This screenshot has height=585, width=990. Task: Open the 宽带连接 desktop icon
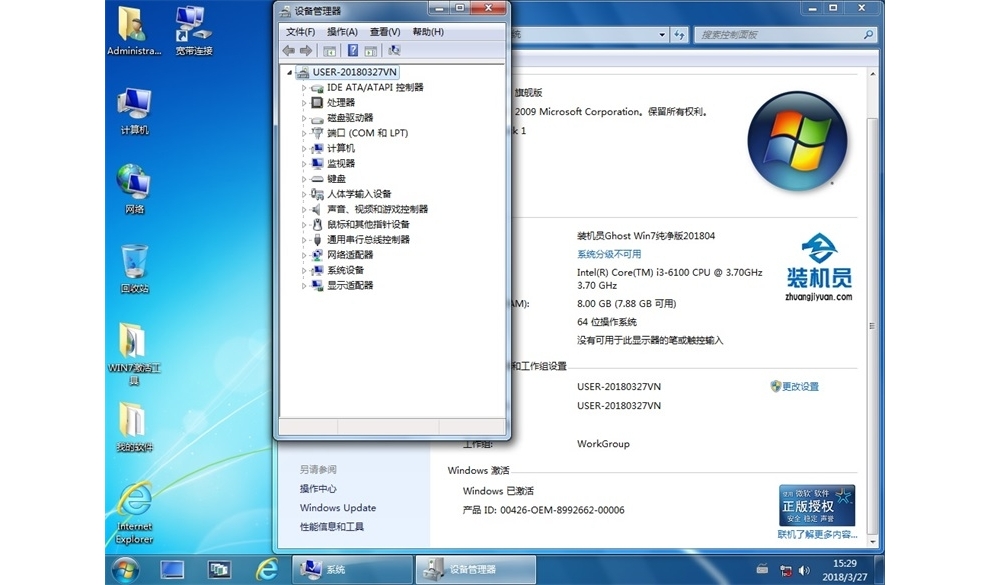[x=193, y=25]
